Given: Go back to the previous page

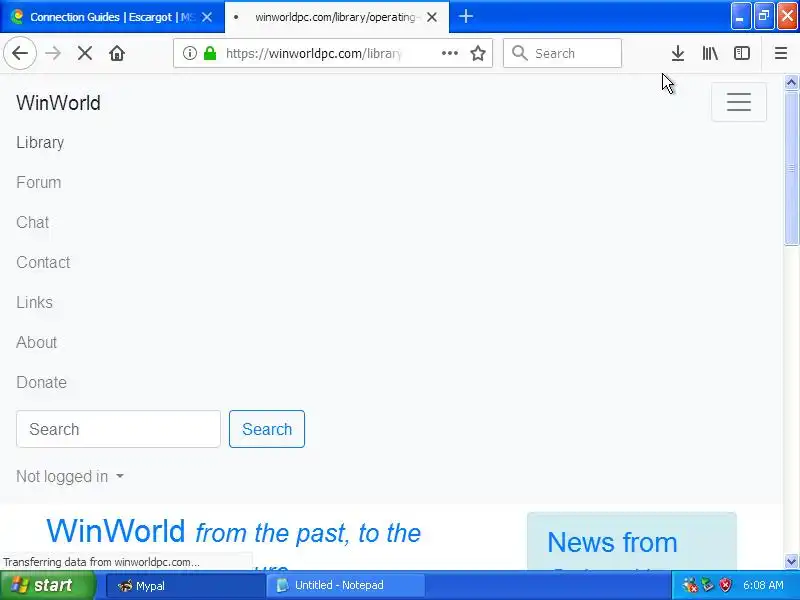Looking at the screenshot, I should pyautogui.click(x=20, y=53).
